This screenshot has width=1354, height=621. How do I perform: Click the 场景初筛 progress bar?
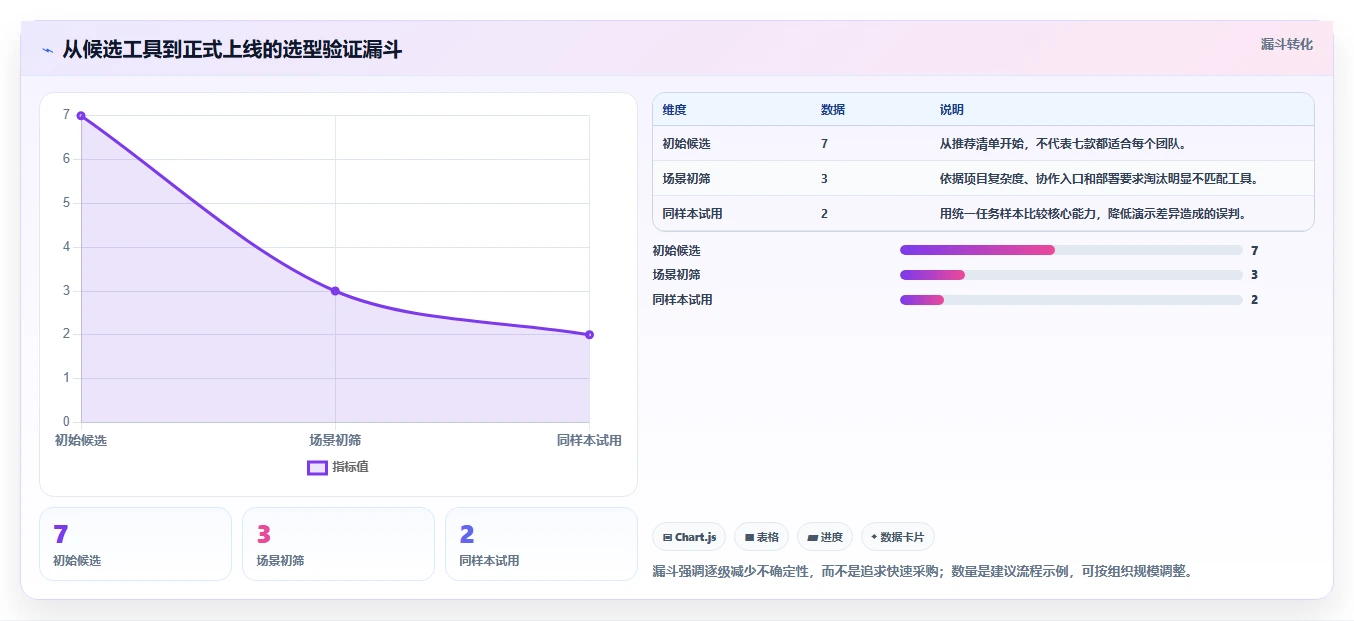1071,275
